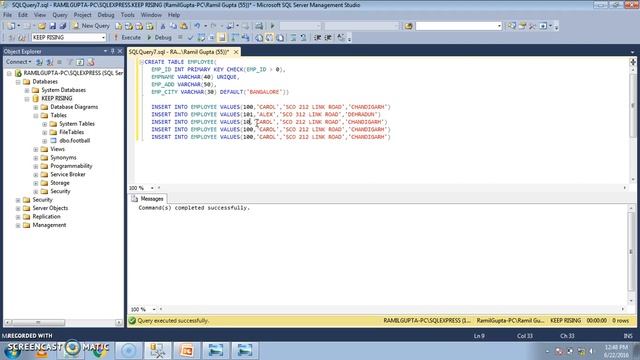The image size is (640, 360).
Task: Expand the Views folder
Action: point(36,149)
